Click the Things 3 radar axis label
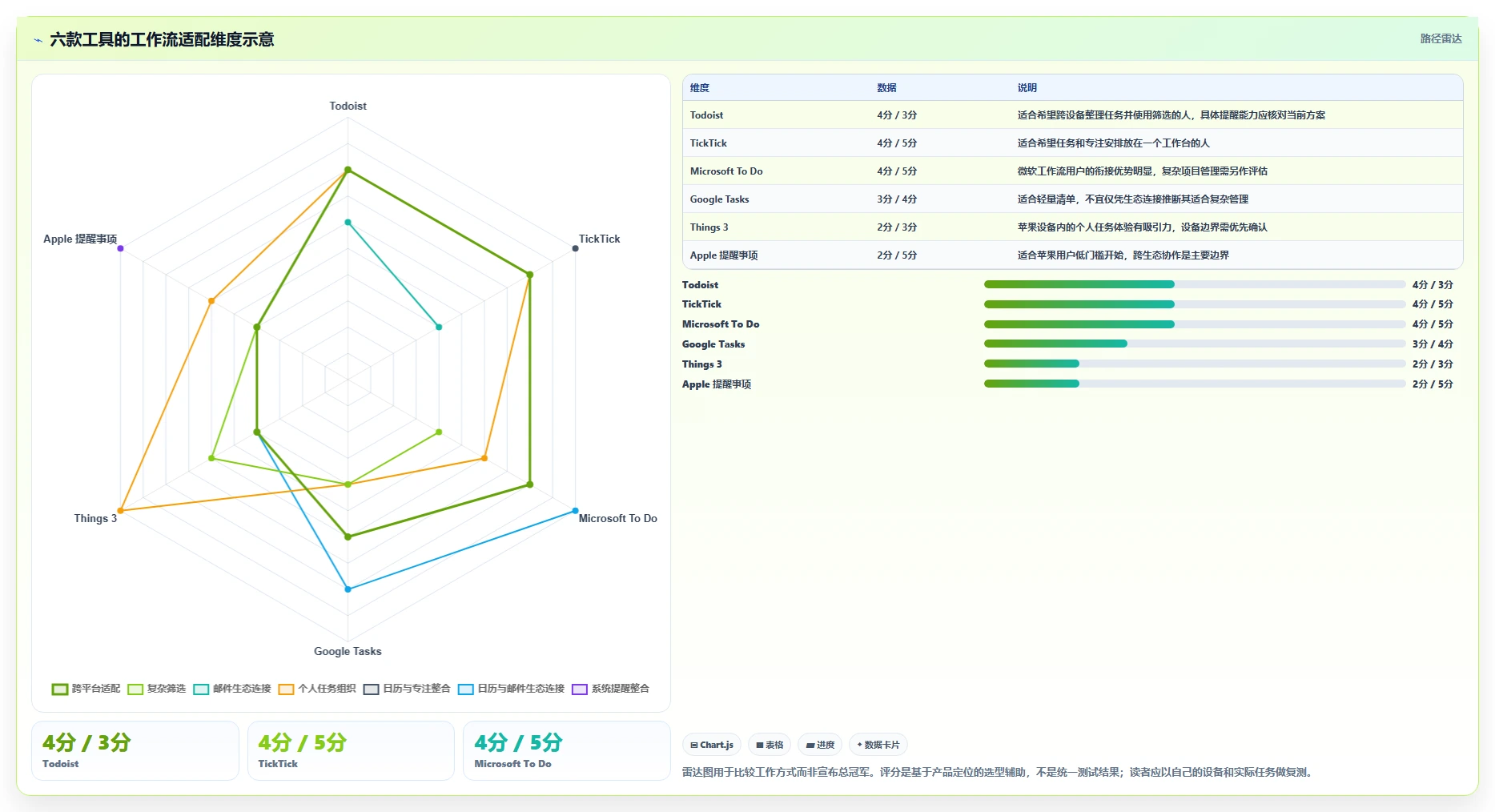The width and height of the screenshot is (1495, 812). pos(95,518)
